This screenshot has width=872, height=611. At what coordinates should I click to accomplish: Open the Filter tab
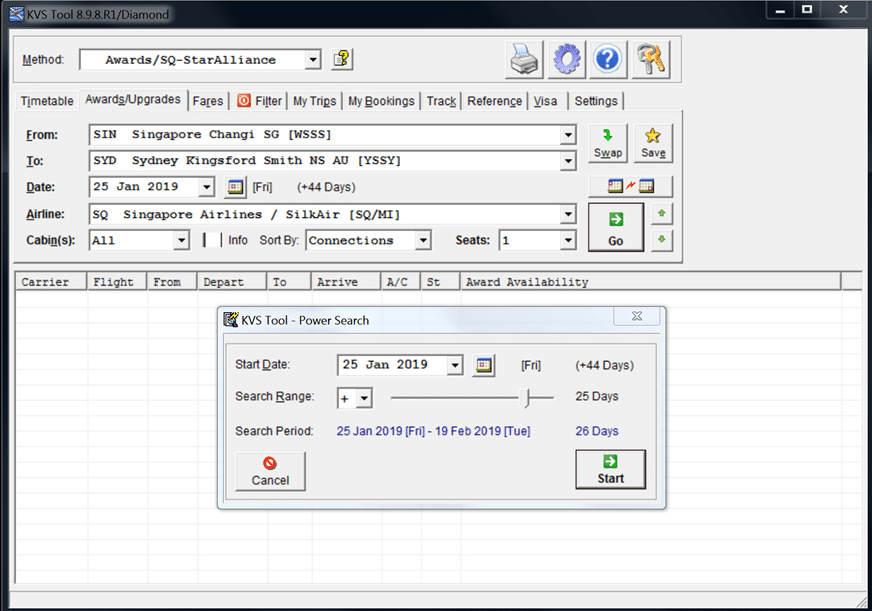(260, 101)
